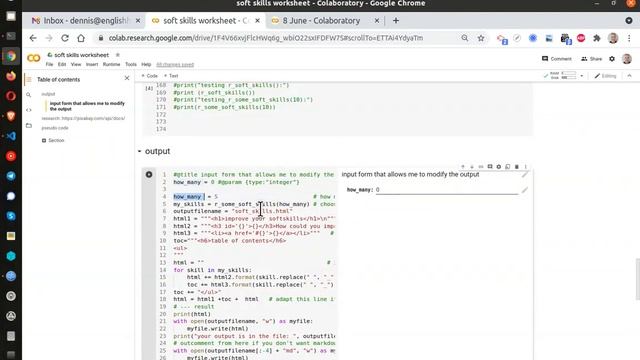Close the Table of contents panel
Screen dimensions: 640x360
(127, 78)
